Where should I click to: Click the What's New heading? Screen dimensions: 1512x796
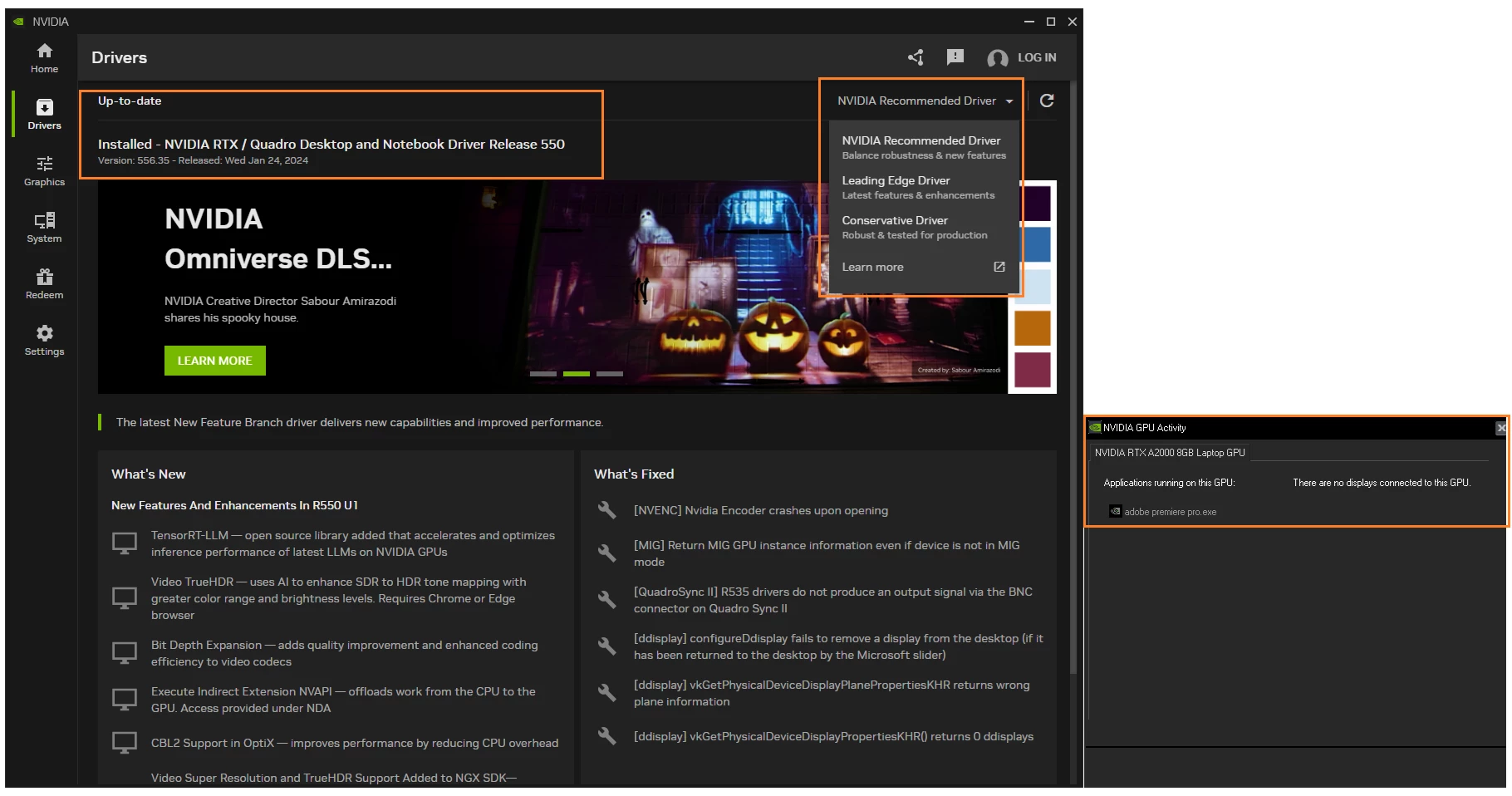tap(149, 474)
